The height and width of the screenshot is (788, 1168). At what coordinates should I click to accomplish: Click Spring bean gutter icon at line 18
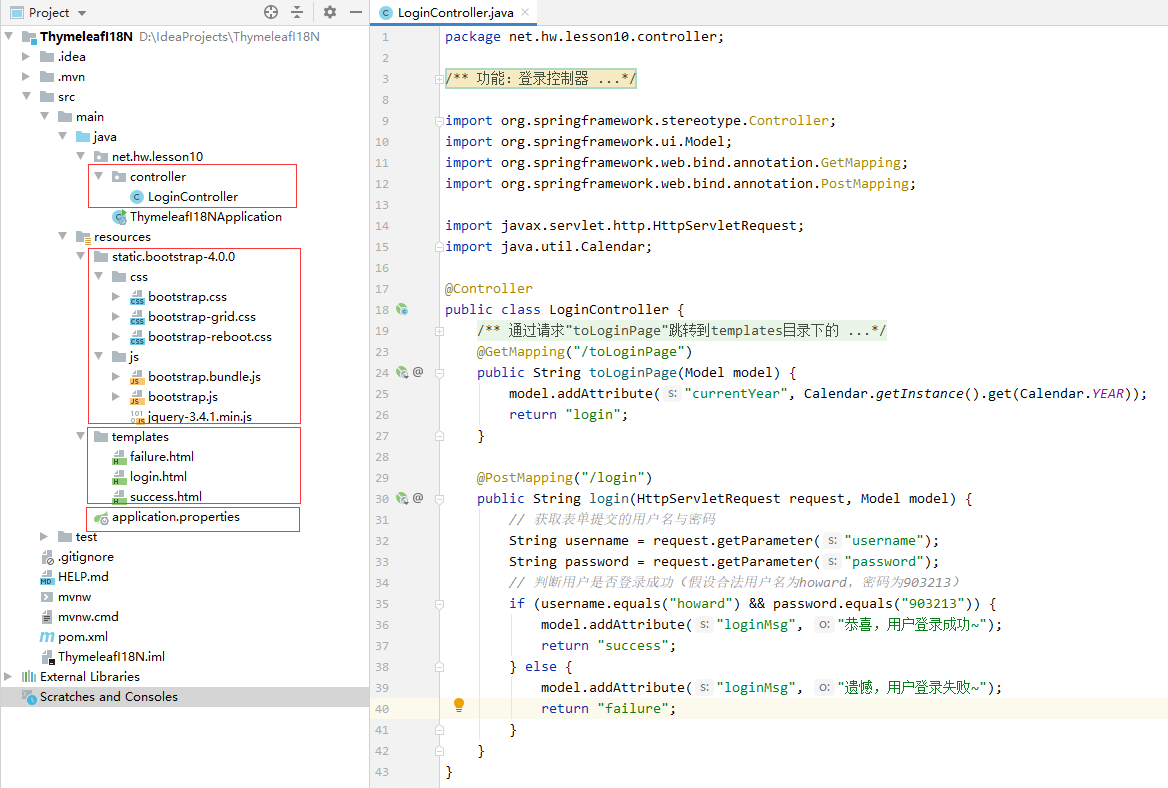402,309
